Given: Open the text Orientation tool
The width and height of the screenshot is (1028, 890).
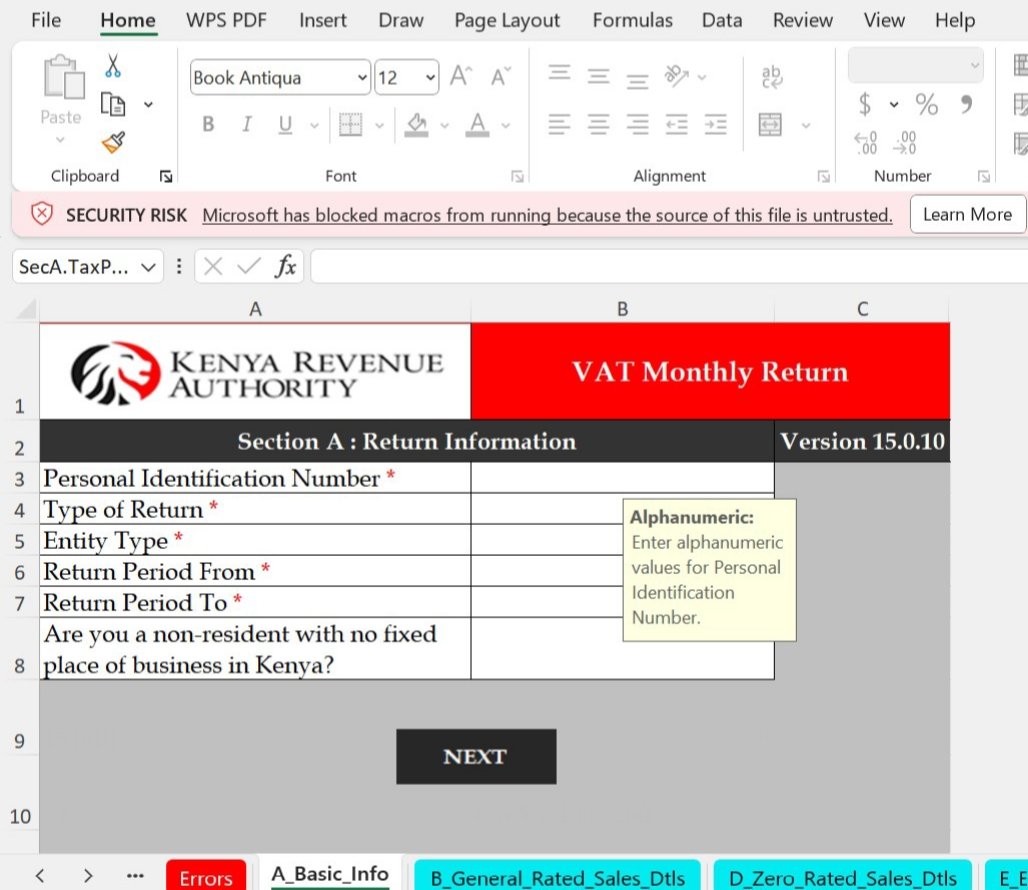Looking at the screenshot, I should tap(677, 76).
